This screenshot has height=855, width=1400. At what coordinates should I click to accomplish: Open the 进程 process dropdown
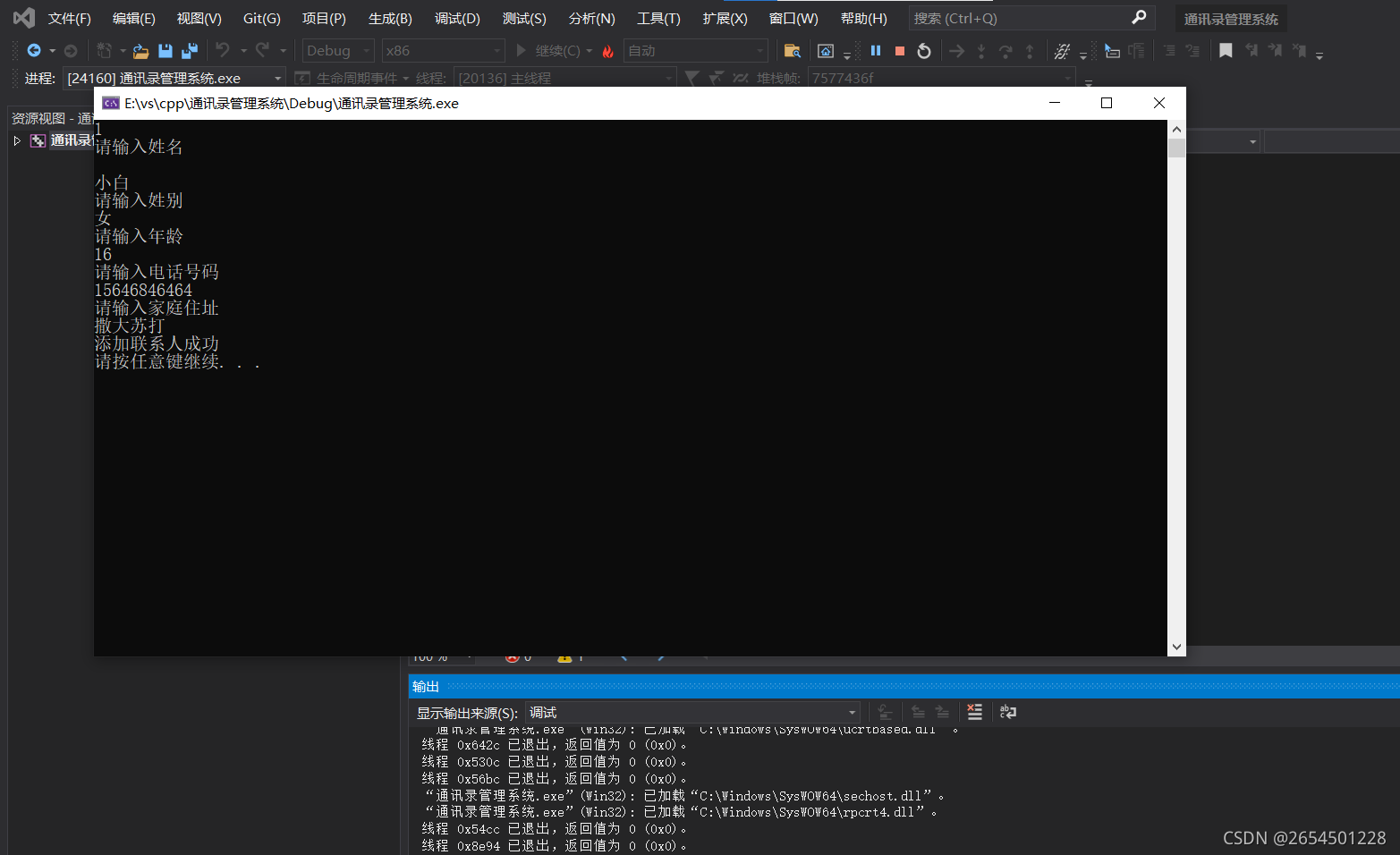point(174,78)
